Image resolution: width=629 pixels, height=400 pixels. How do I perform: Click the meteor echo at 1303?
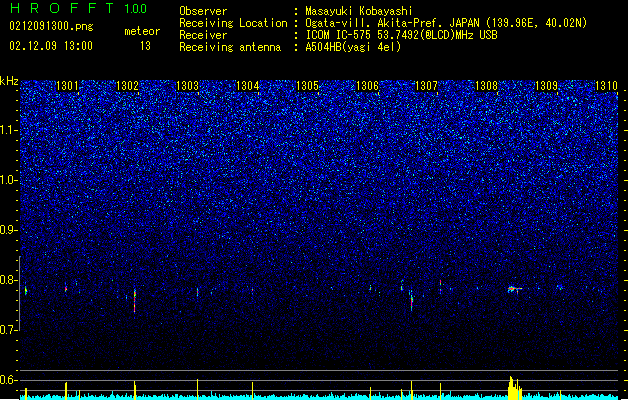coord(197,292)
